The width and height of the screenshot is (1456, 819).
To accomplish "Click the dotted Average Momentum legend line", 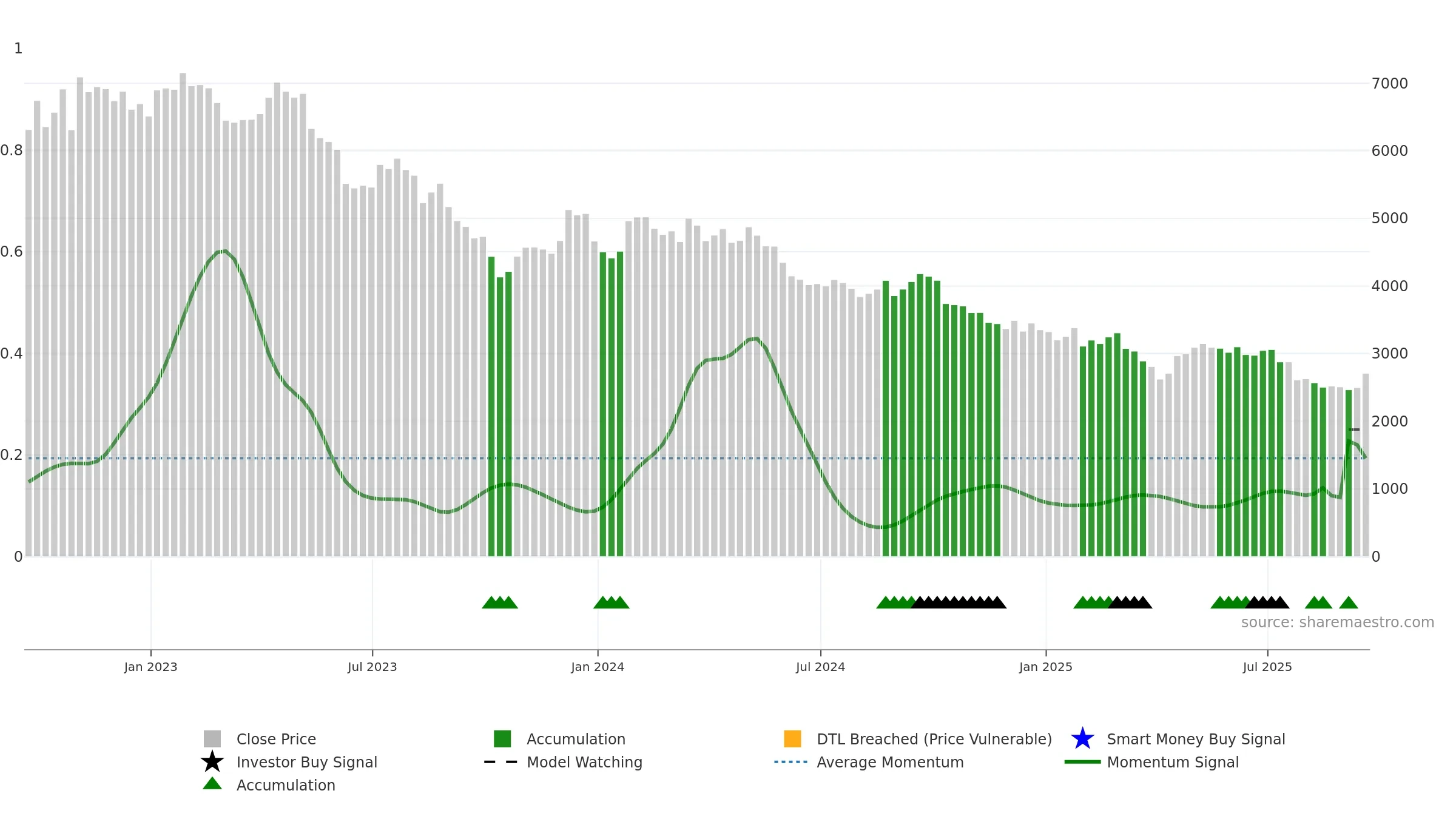I will pyautogui.click(x=791, y=762).
